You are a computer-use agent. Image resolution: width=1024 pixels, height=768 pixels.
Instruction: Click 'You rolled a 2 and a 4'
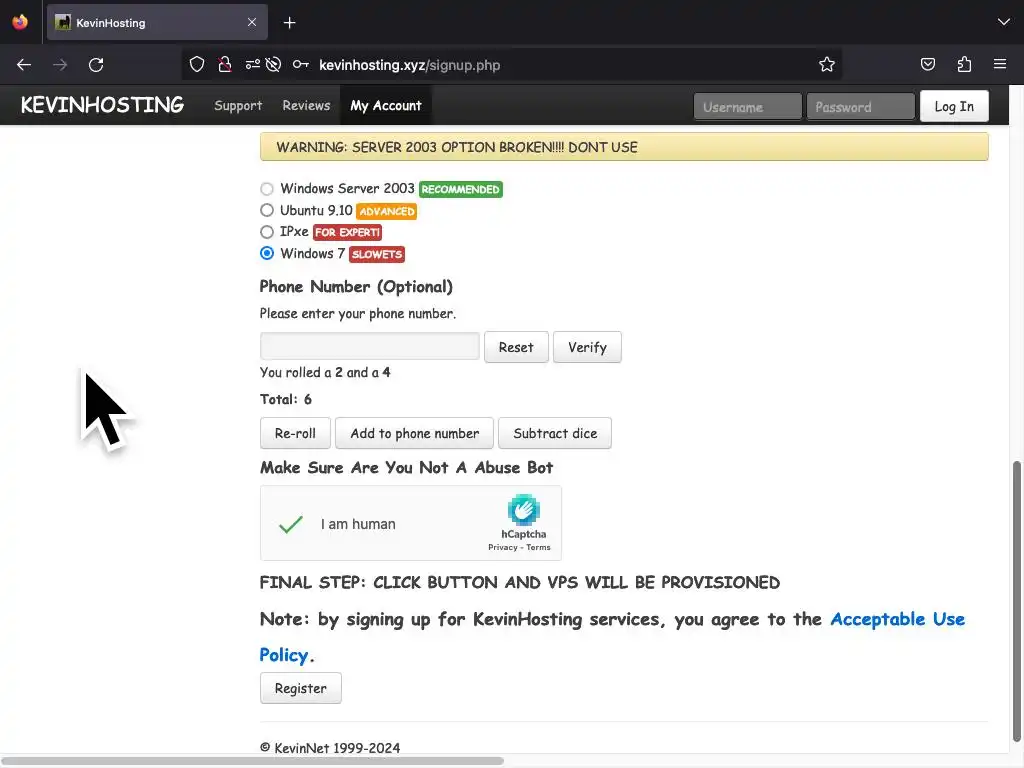coord(325,372)
